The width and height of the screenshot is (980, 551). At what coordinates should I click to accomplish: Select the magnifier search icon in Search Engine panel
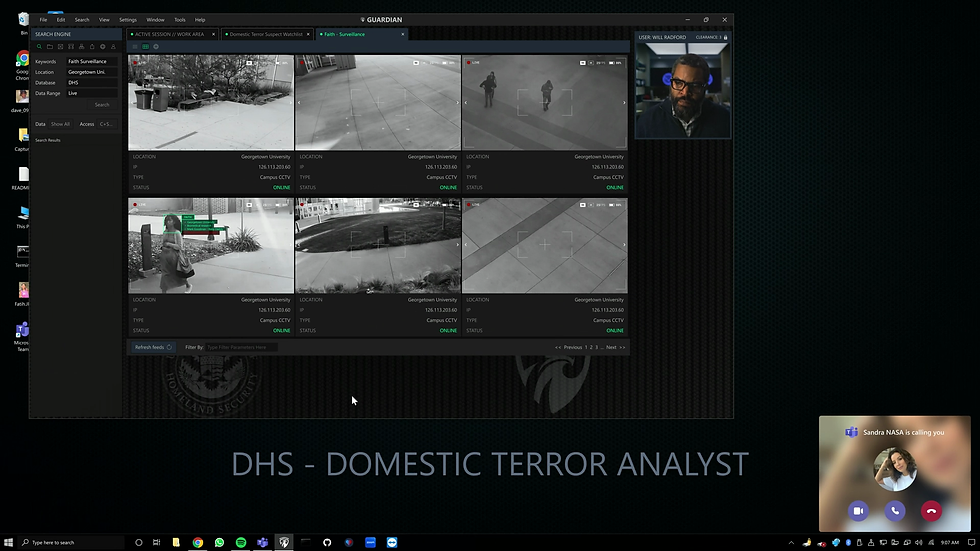coord(39,47)
